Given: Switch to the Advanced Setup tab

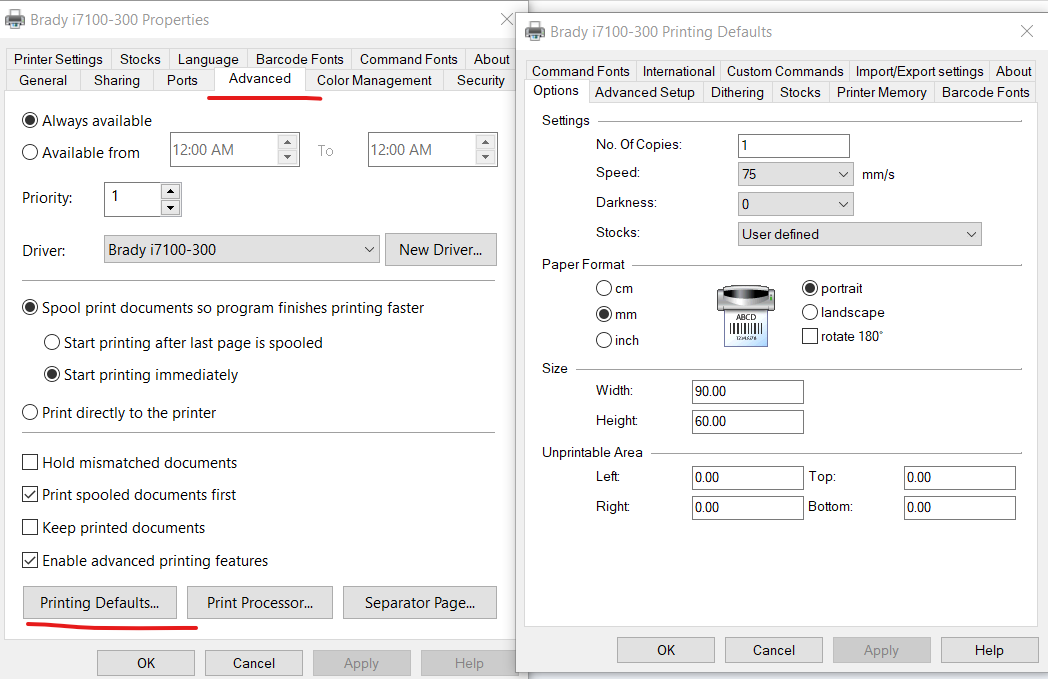Looking at the screenshot, I should (644, 92).
